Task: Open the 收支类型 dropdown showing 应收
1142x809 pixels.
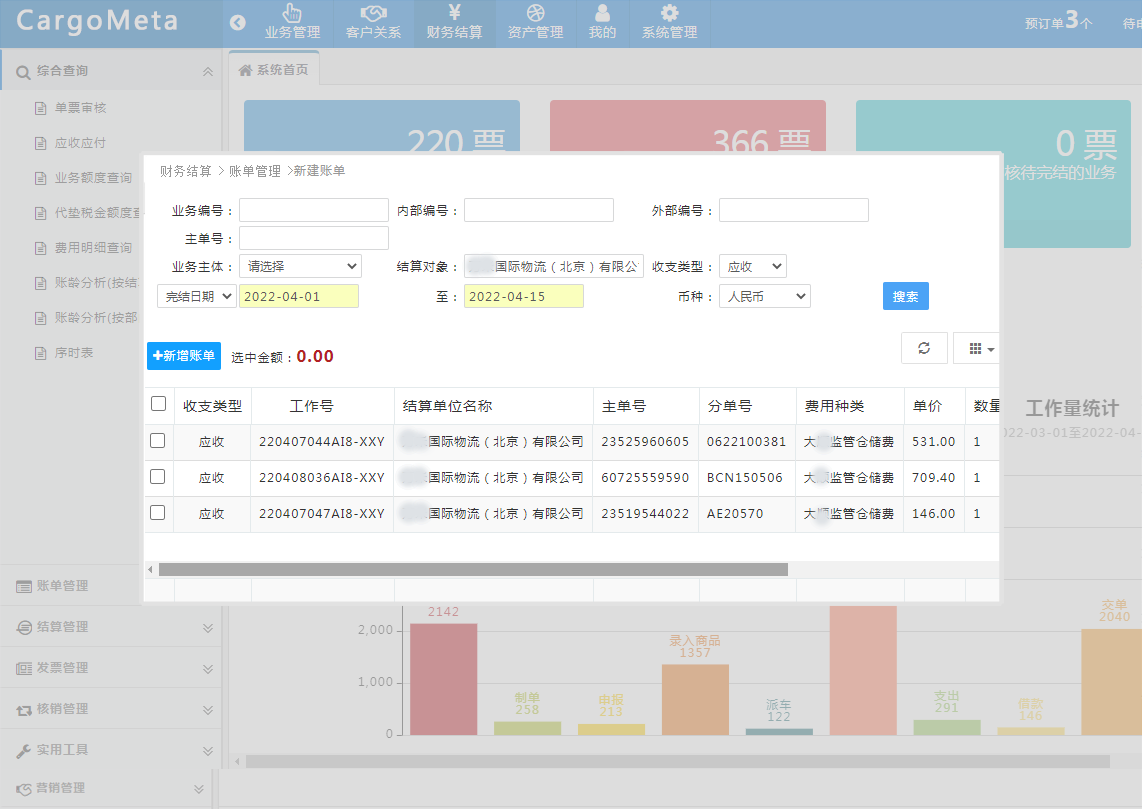Action: pyautogui.click(x=752, y=266)
